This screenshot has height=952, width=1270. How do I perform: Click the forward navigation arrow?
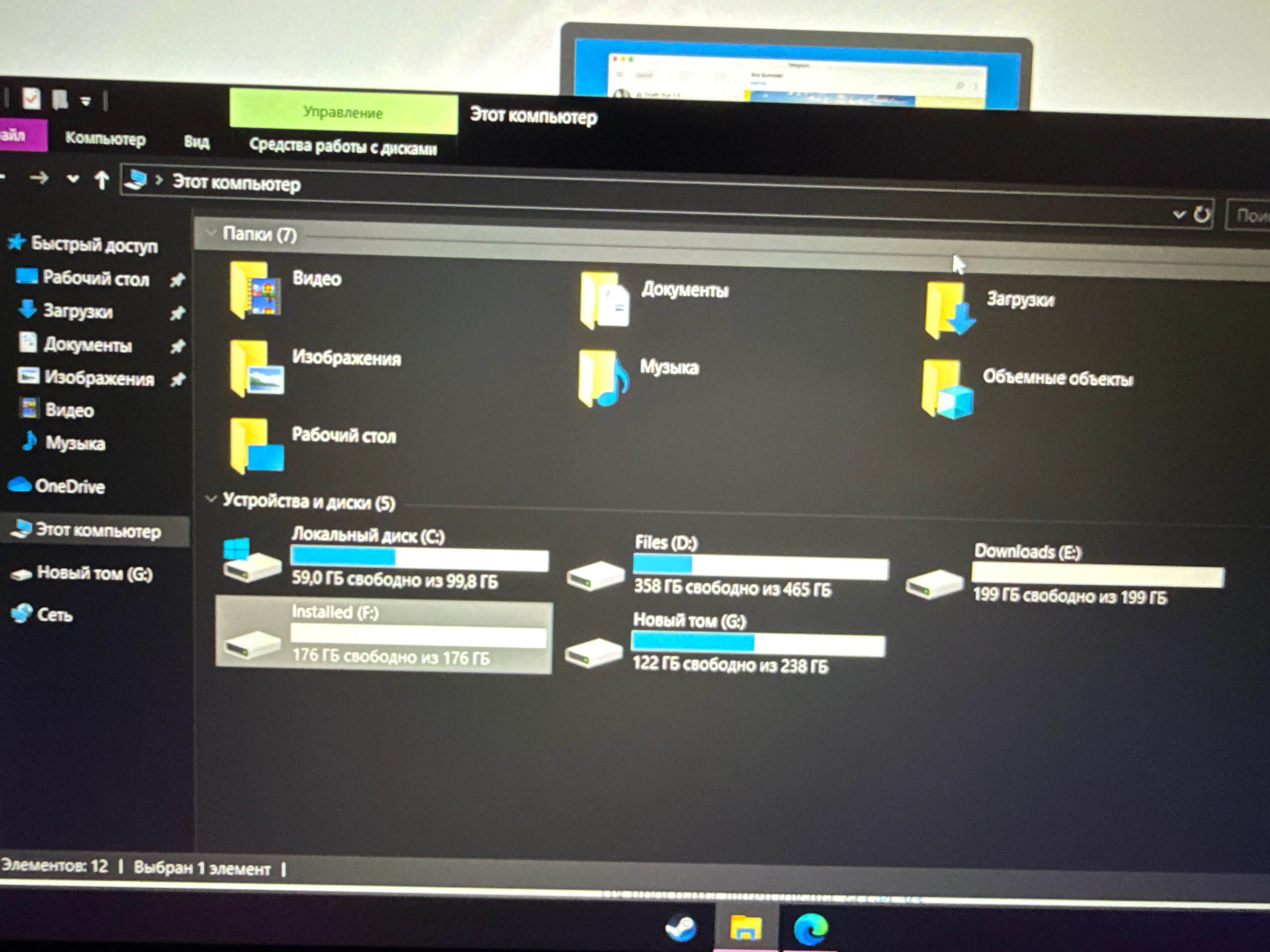[39, 178]
